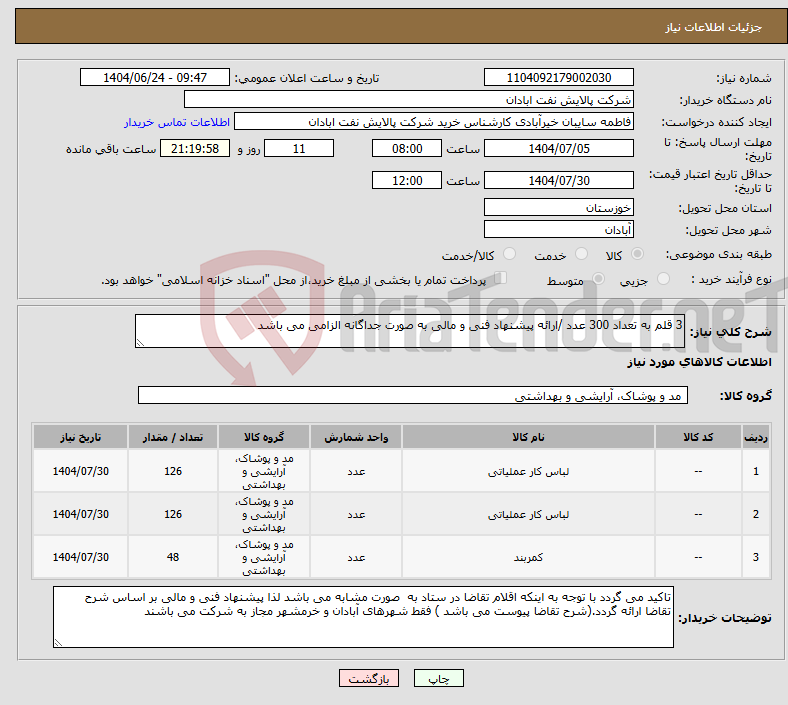Image resolution: width=788 pixels, height=705 pixels.
Task: Click the city field آبادان
Action: [x=559, y=229]
